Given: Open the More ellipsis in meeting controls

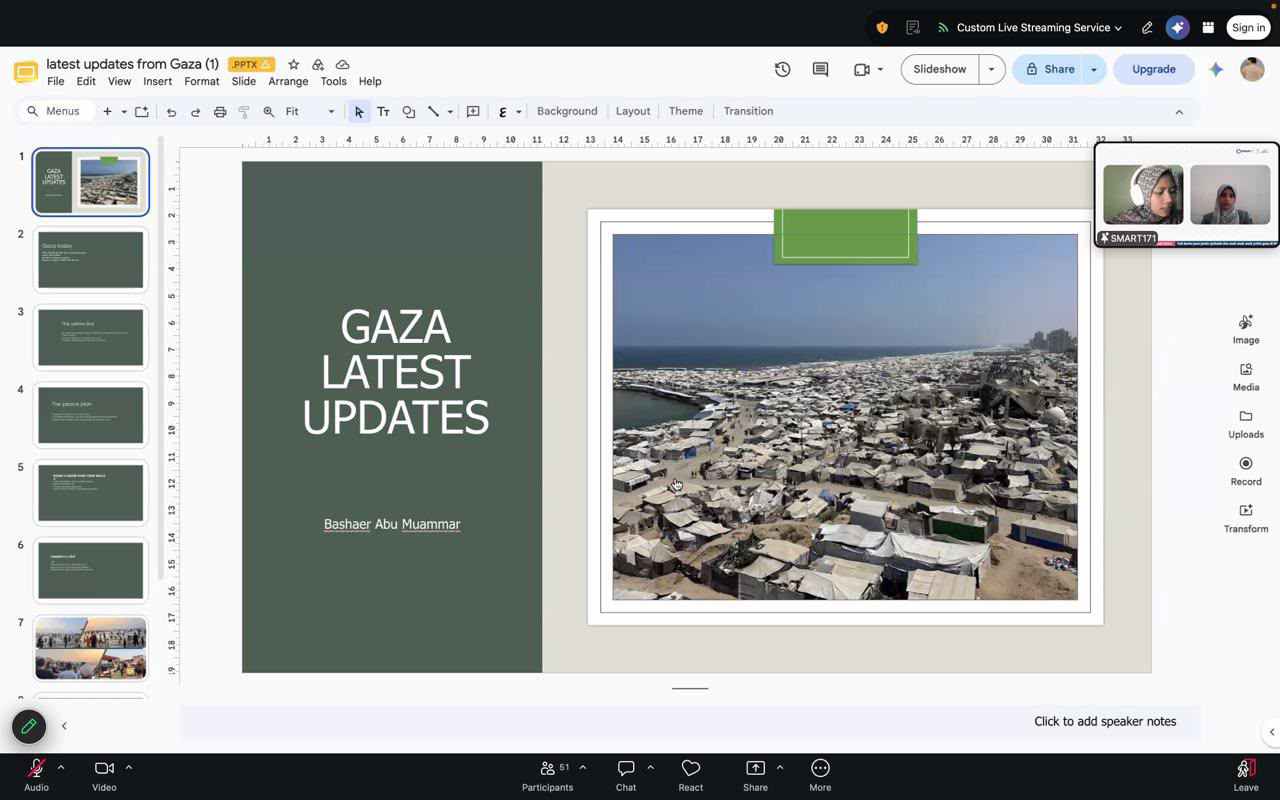Looking at the screenshot, I should coord(820,774).
